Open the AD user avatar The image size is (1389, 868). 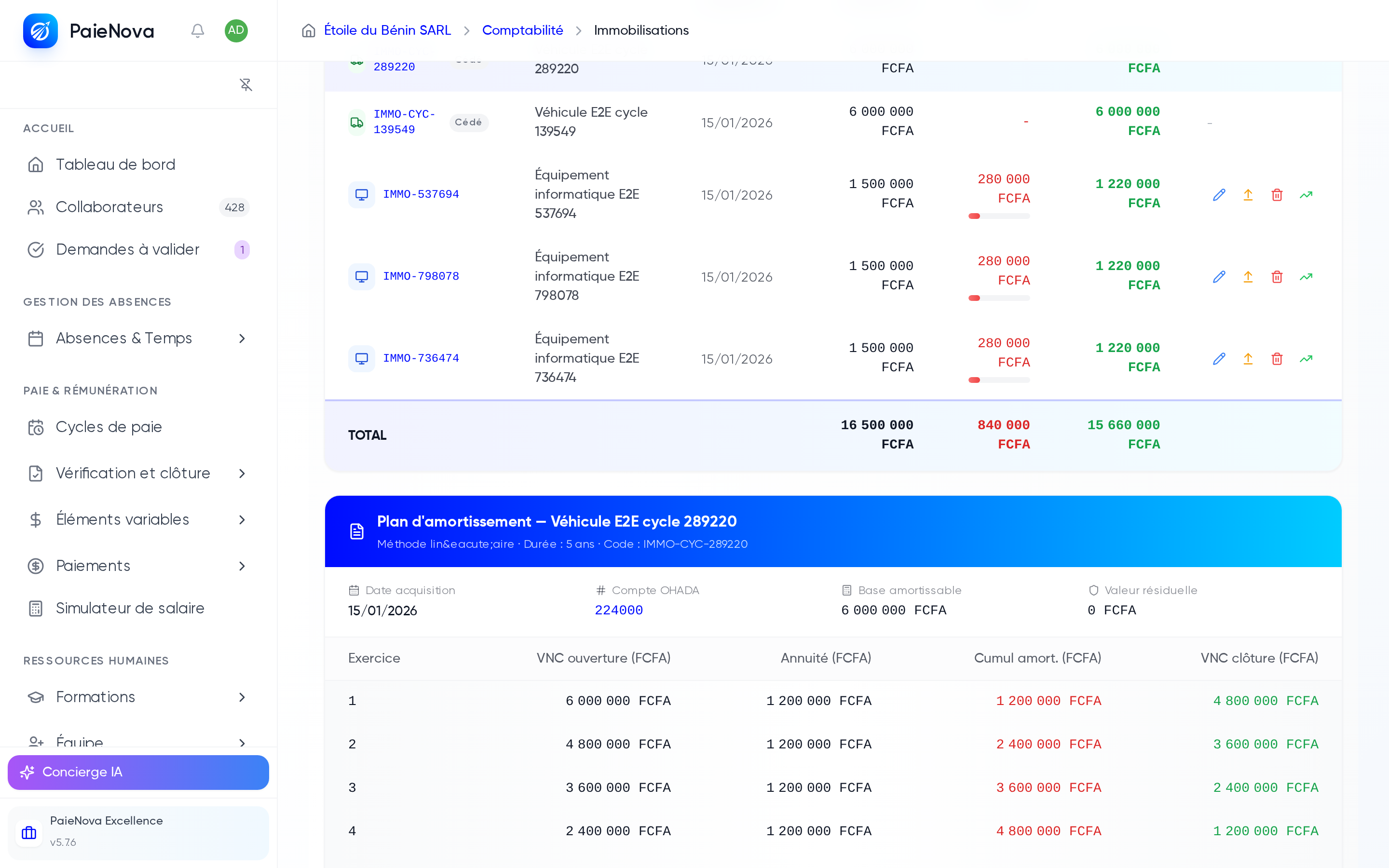pyautogui.click(x=236, y=30)
